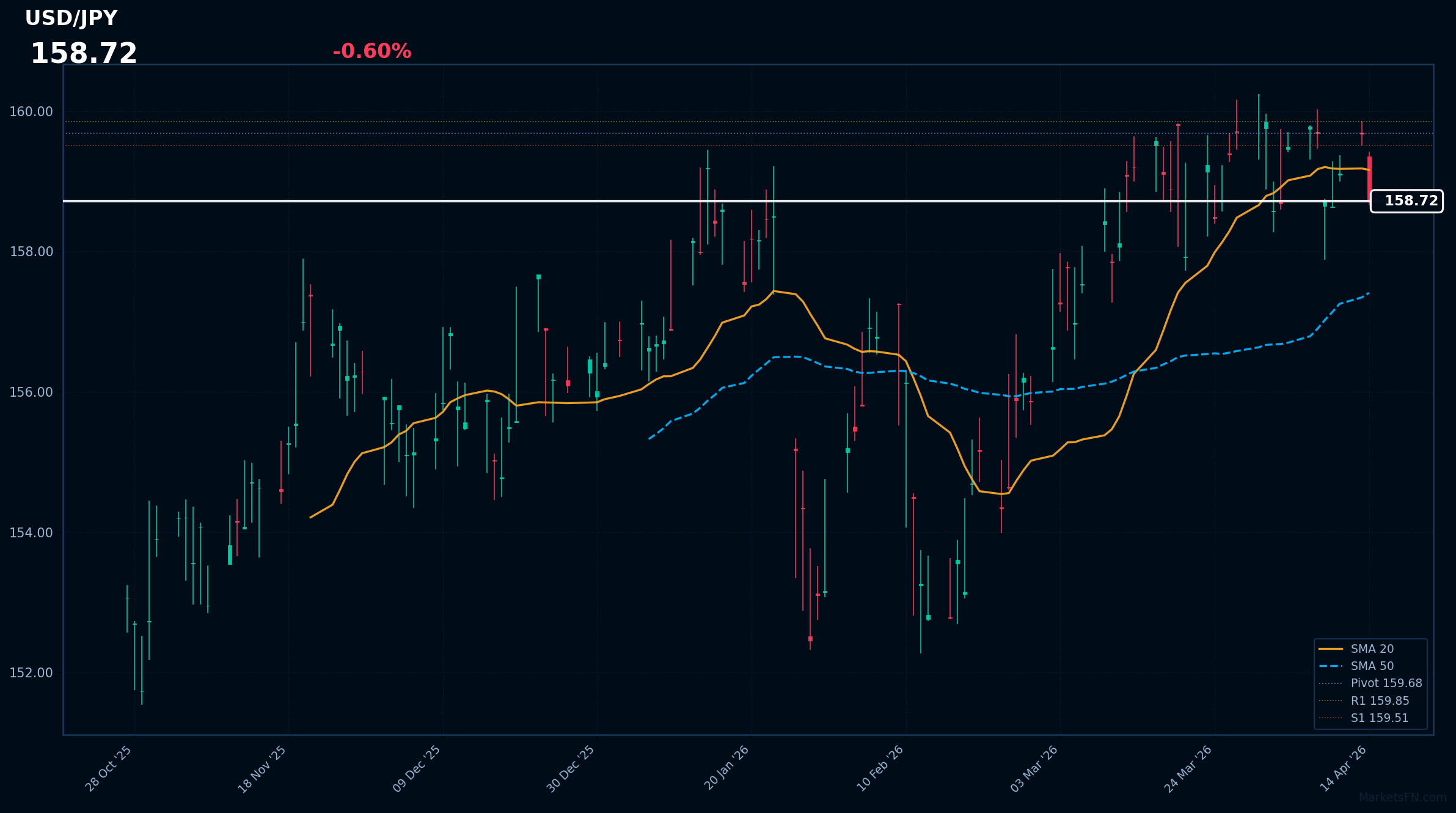Click the blue dashed SMA 50 legend swatch
Viewport: 1456px width, 813px height.
click(1330, 666)
